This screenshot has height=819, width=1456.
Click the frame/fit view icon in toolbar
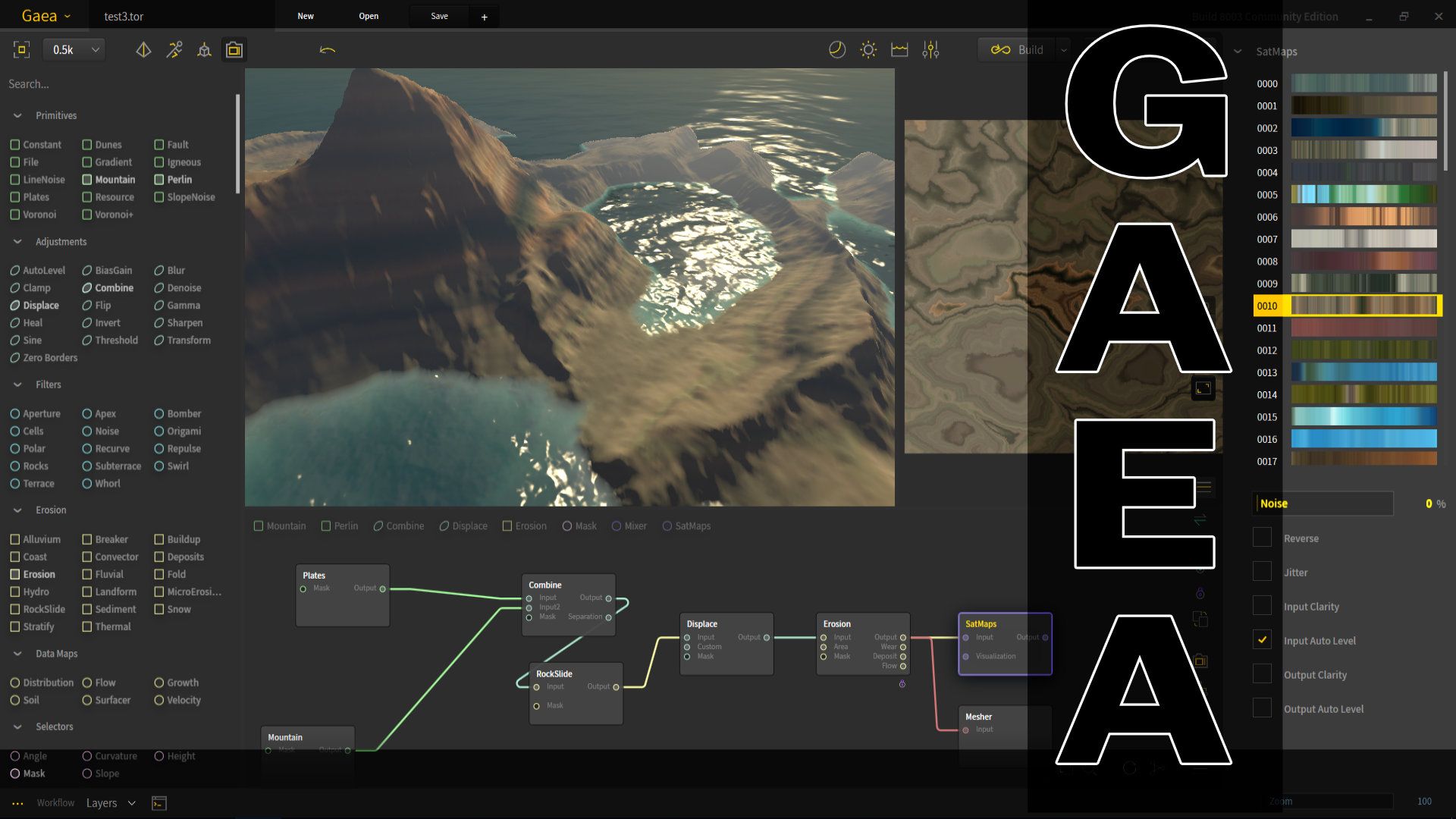click(x=21, y=50)
